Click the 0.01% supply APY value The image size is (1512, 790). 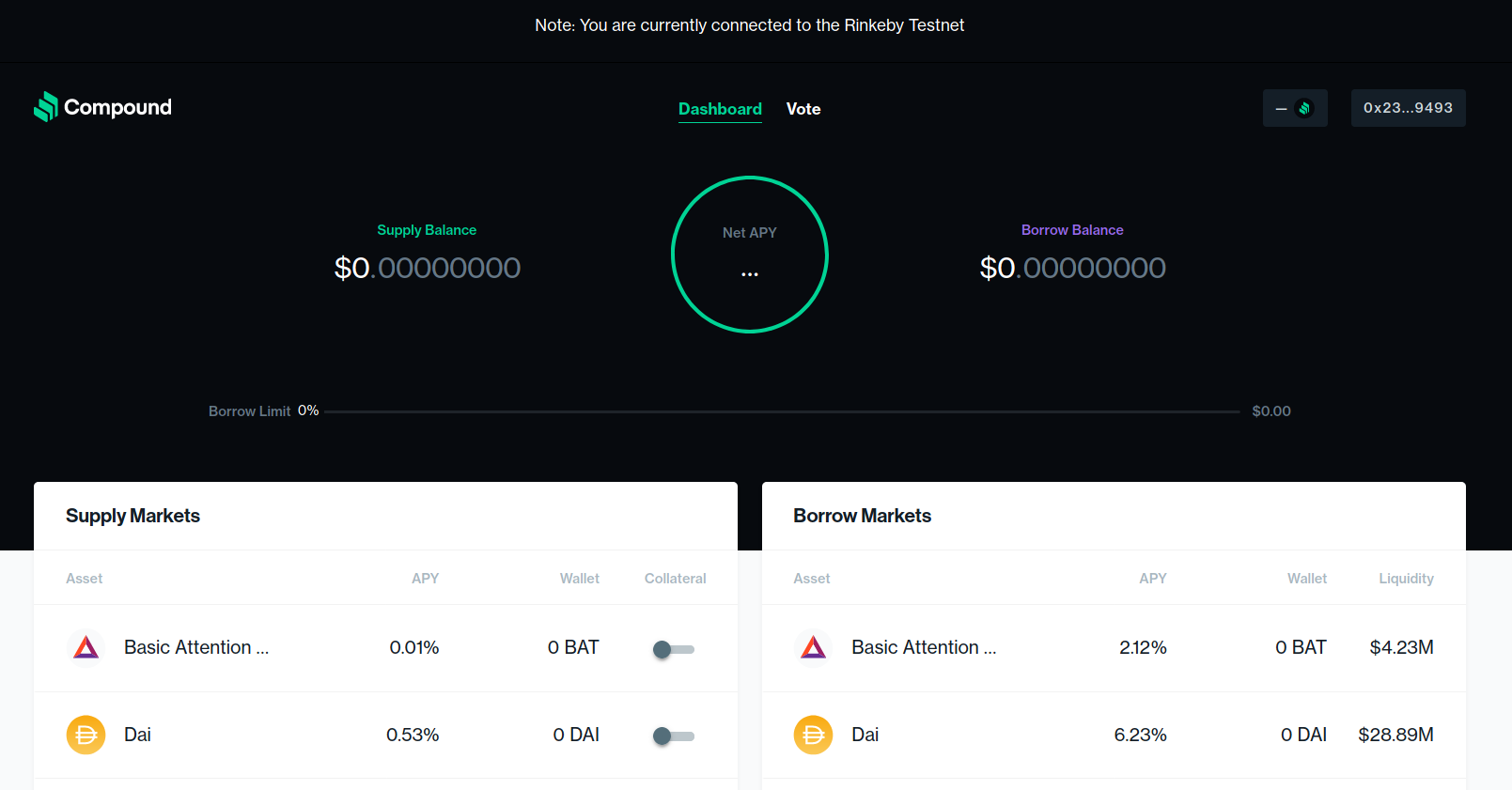[x=414, y=647]
